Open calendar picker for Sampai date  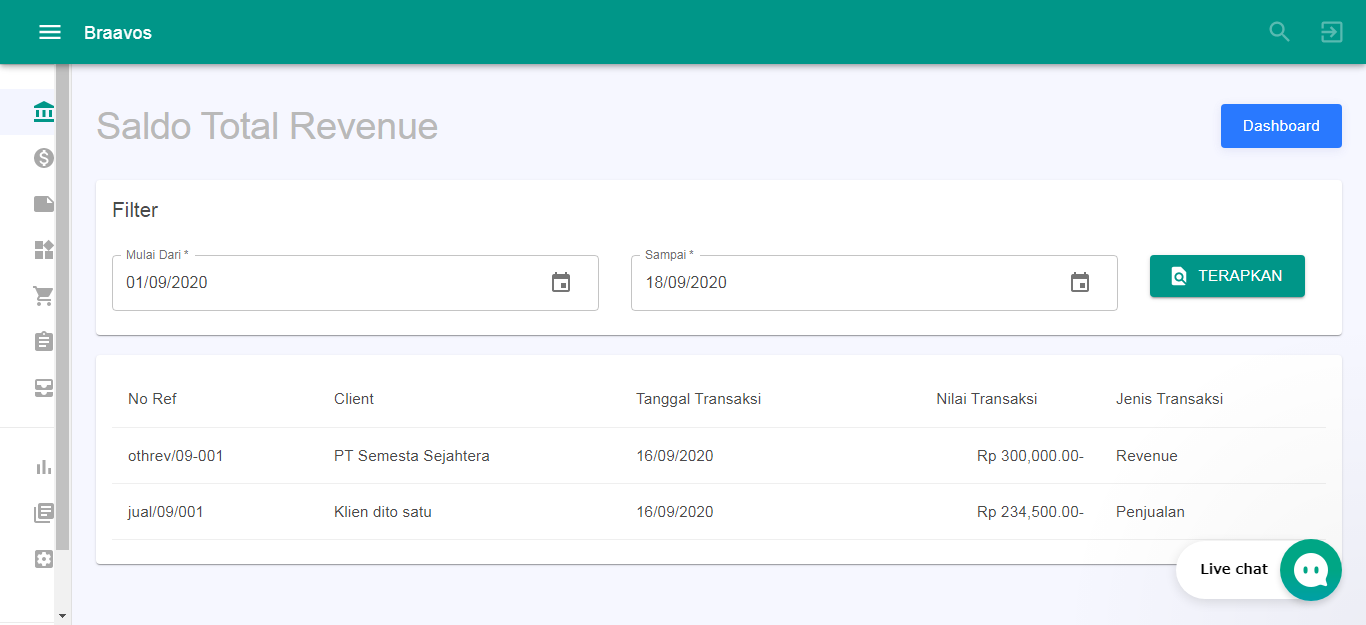(x=1079, y=283)
